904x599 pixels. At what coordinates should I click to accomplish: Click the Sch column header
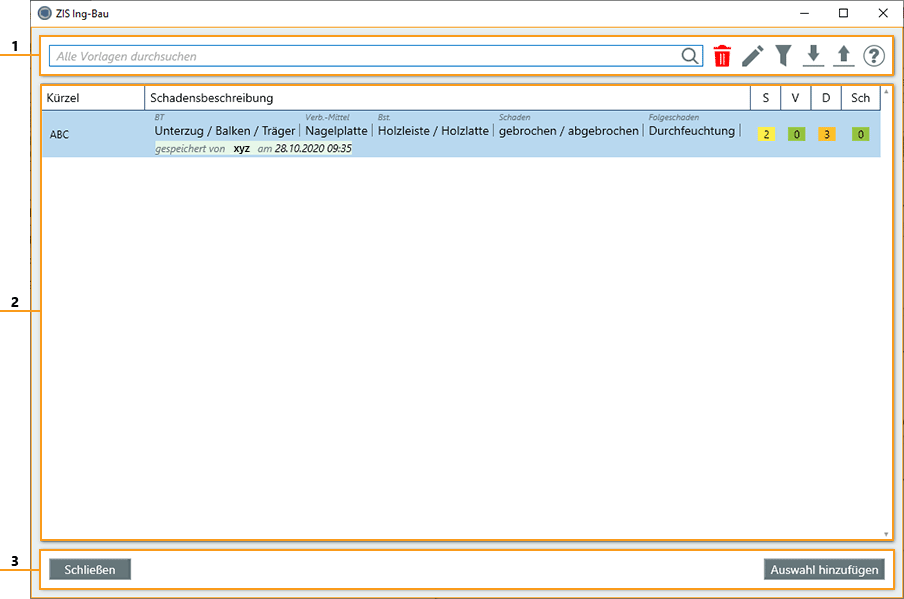click(860, 98)
